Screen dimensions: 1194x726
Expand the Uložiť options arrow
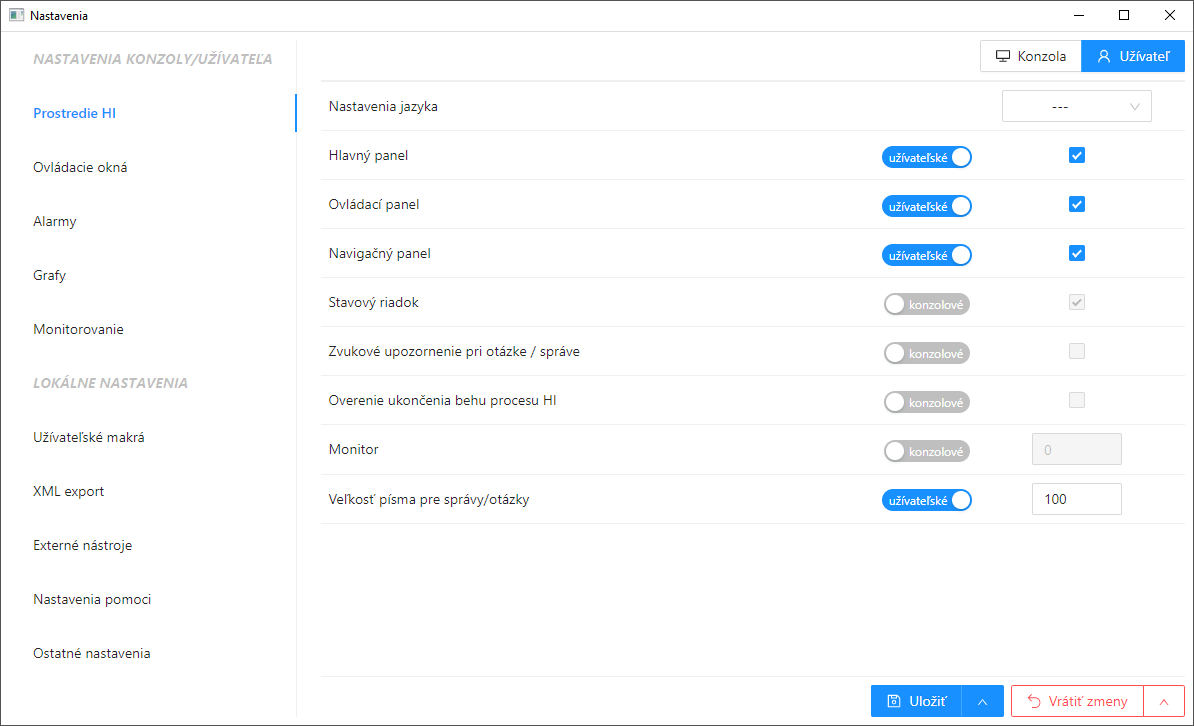(982, 701)
